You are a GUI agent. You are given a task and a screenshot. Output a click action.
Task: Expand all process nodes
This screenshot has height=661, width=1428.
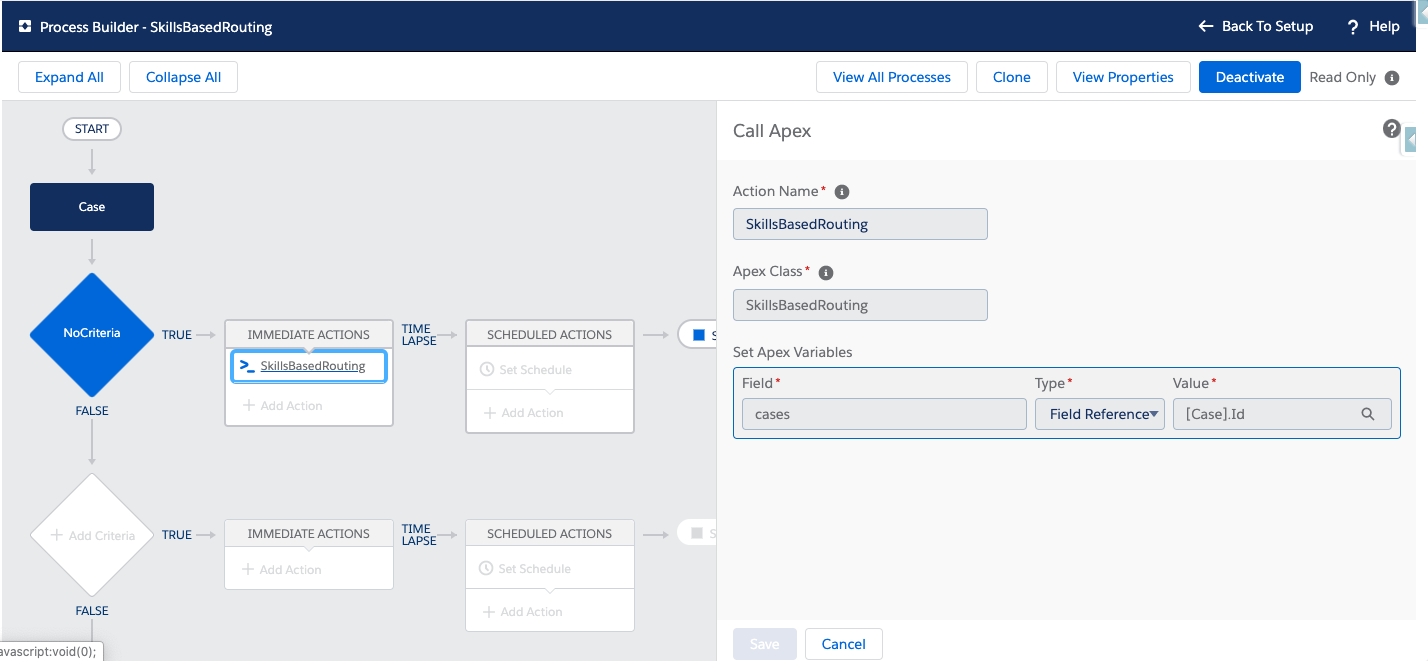(69, 77)
